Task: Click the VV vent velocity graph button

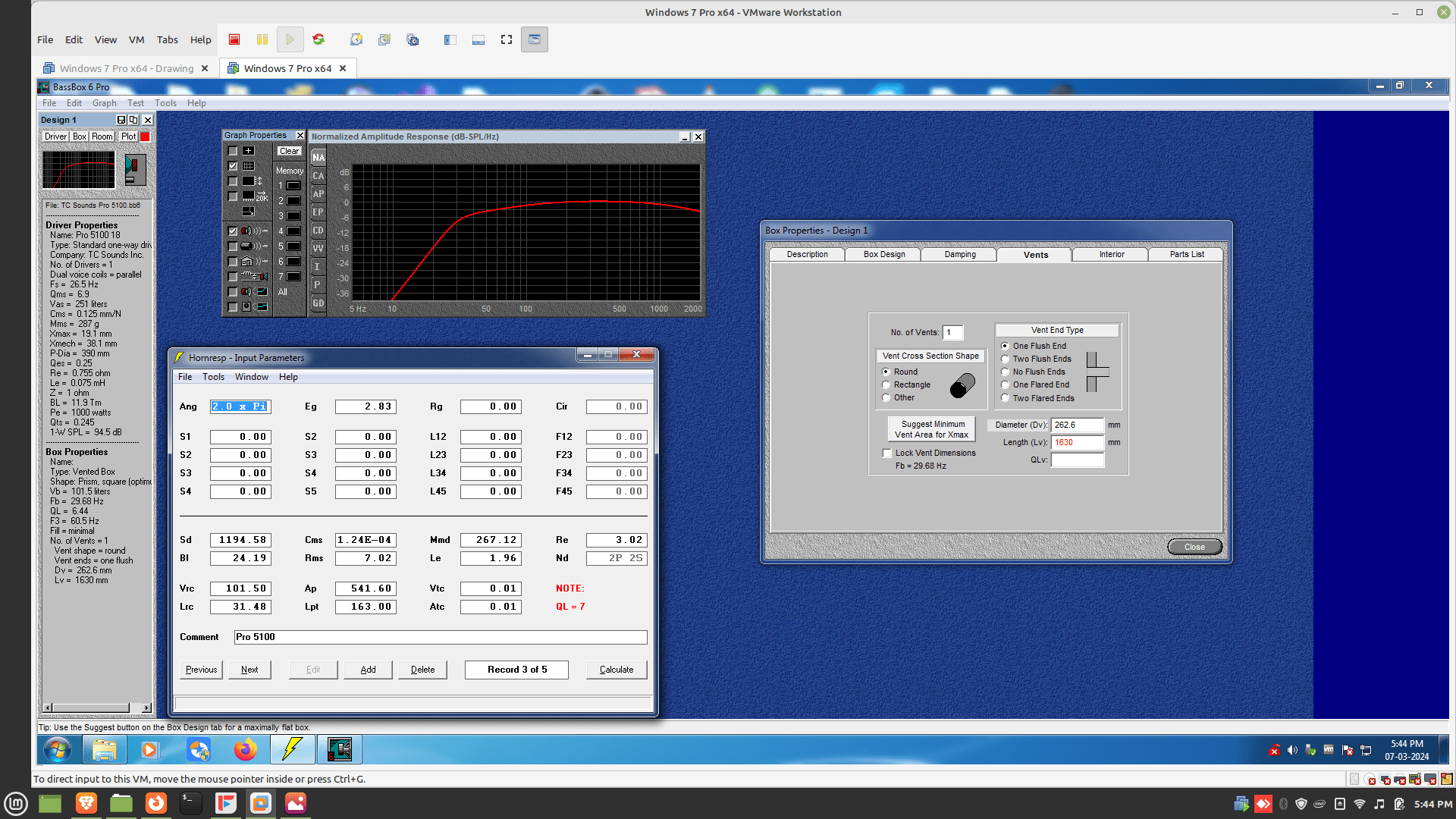Action: 318,249
